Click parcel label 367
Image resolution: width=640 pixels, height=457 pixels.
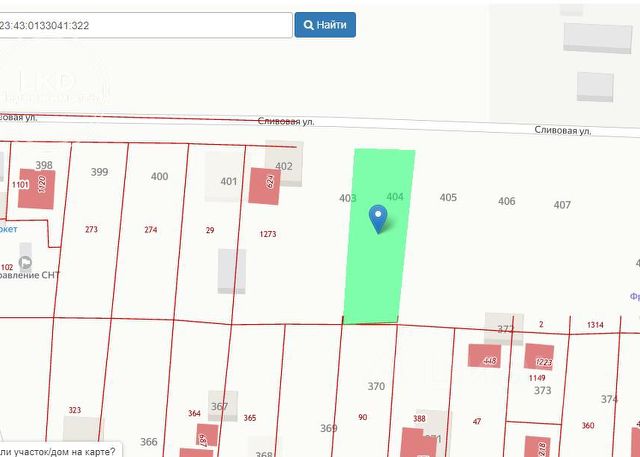tap(219, 406)
